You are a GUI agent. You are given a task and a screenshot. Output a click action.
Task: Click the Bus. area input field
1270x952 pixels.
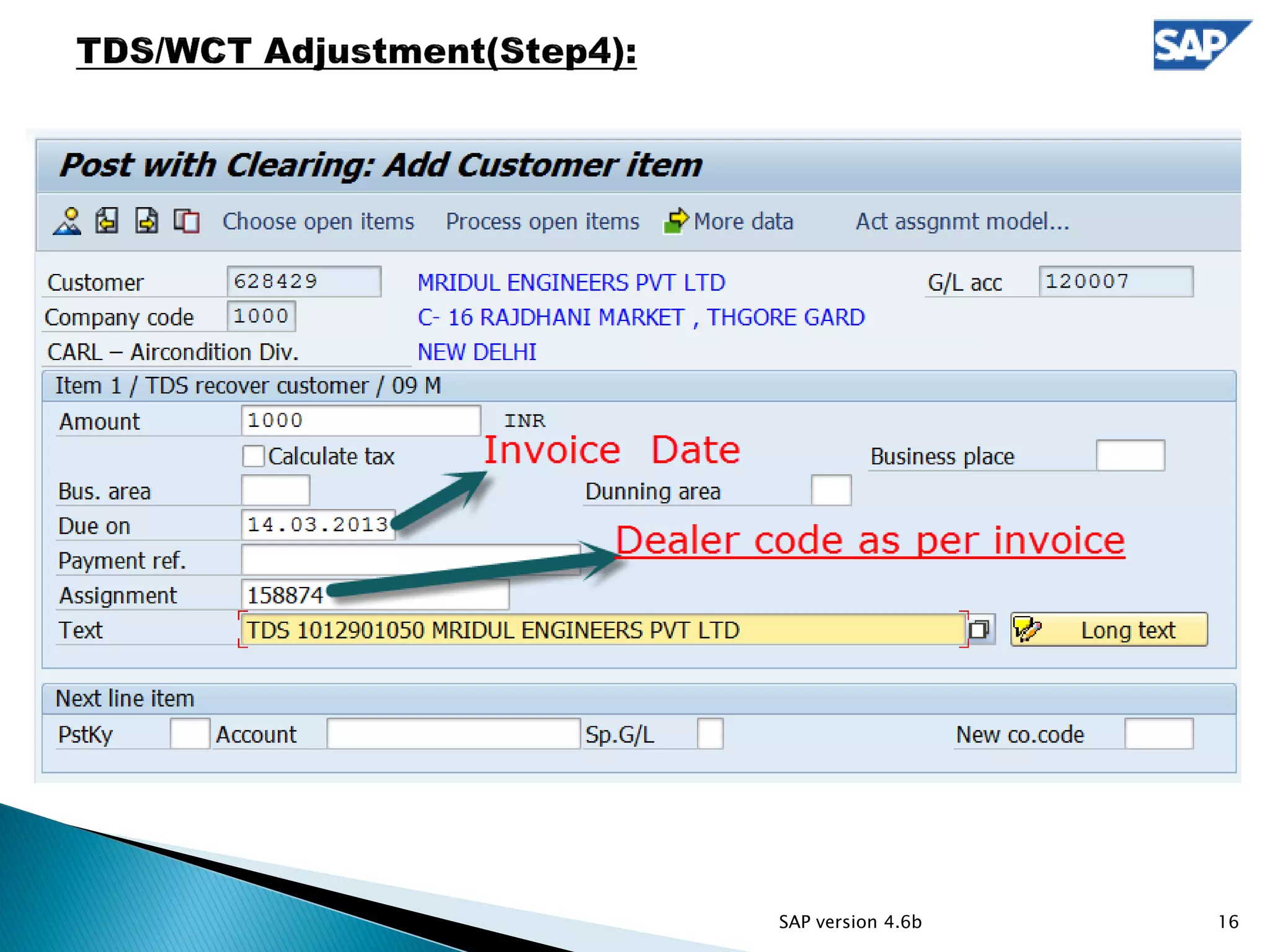tap(276, 490)
